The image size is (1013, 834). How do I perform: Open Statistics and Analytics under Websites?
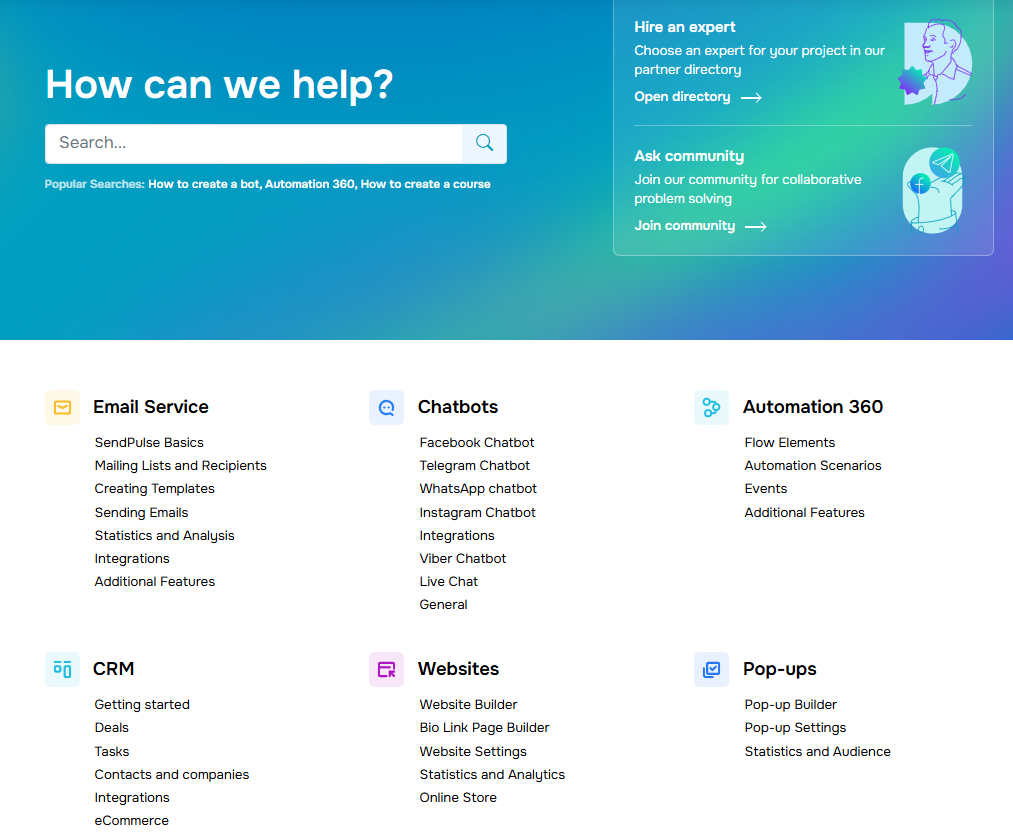click(x=492, y=775)
